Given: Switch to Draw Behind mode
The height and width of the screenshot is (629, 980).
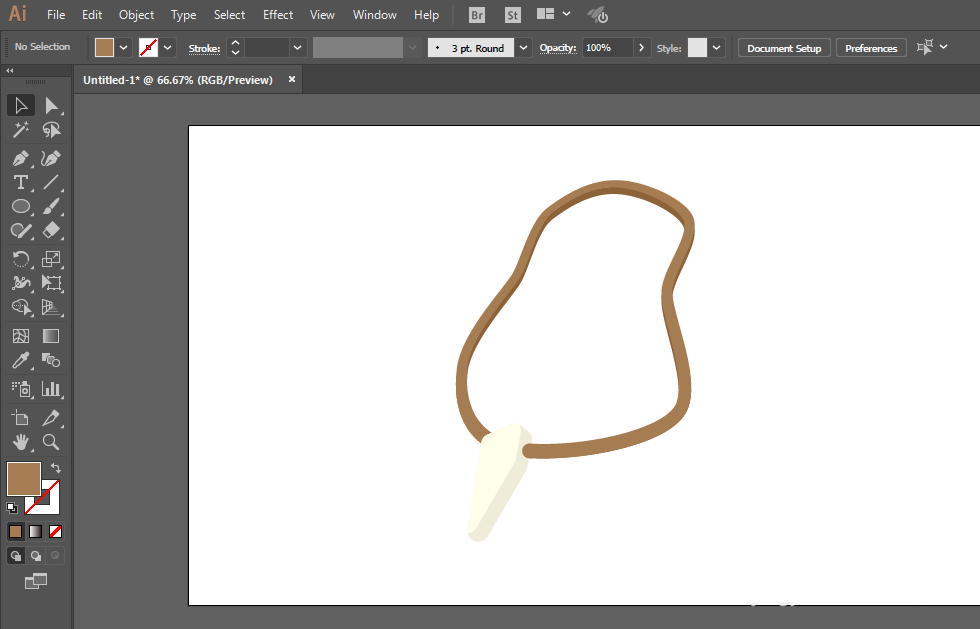Looking at the screenshot, I should pyautogui.click(x=36, y=555).
